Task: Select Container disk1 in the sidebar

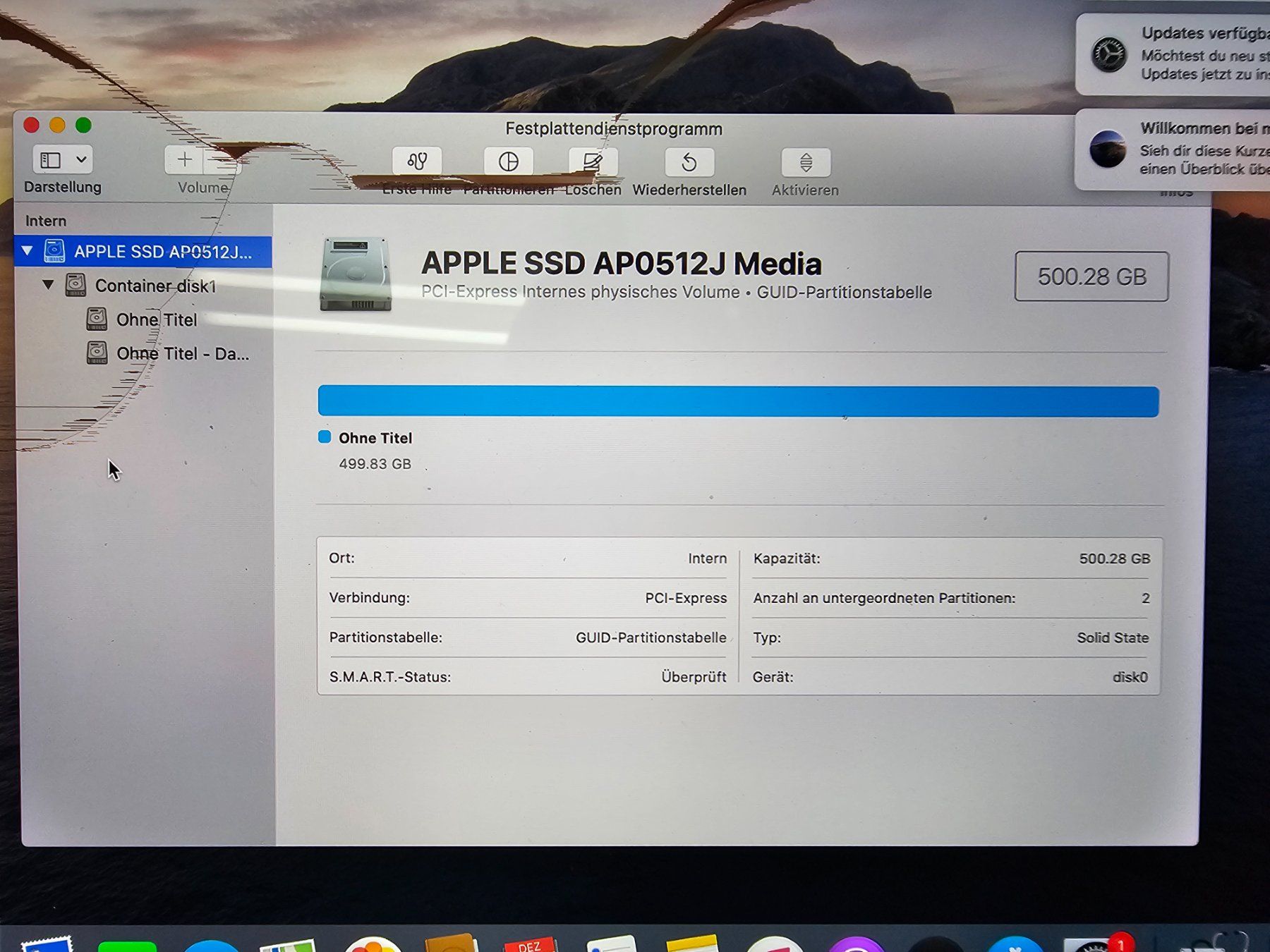Action: coord(143,286)
